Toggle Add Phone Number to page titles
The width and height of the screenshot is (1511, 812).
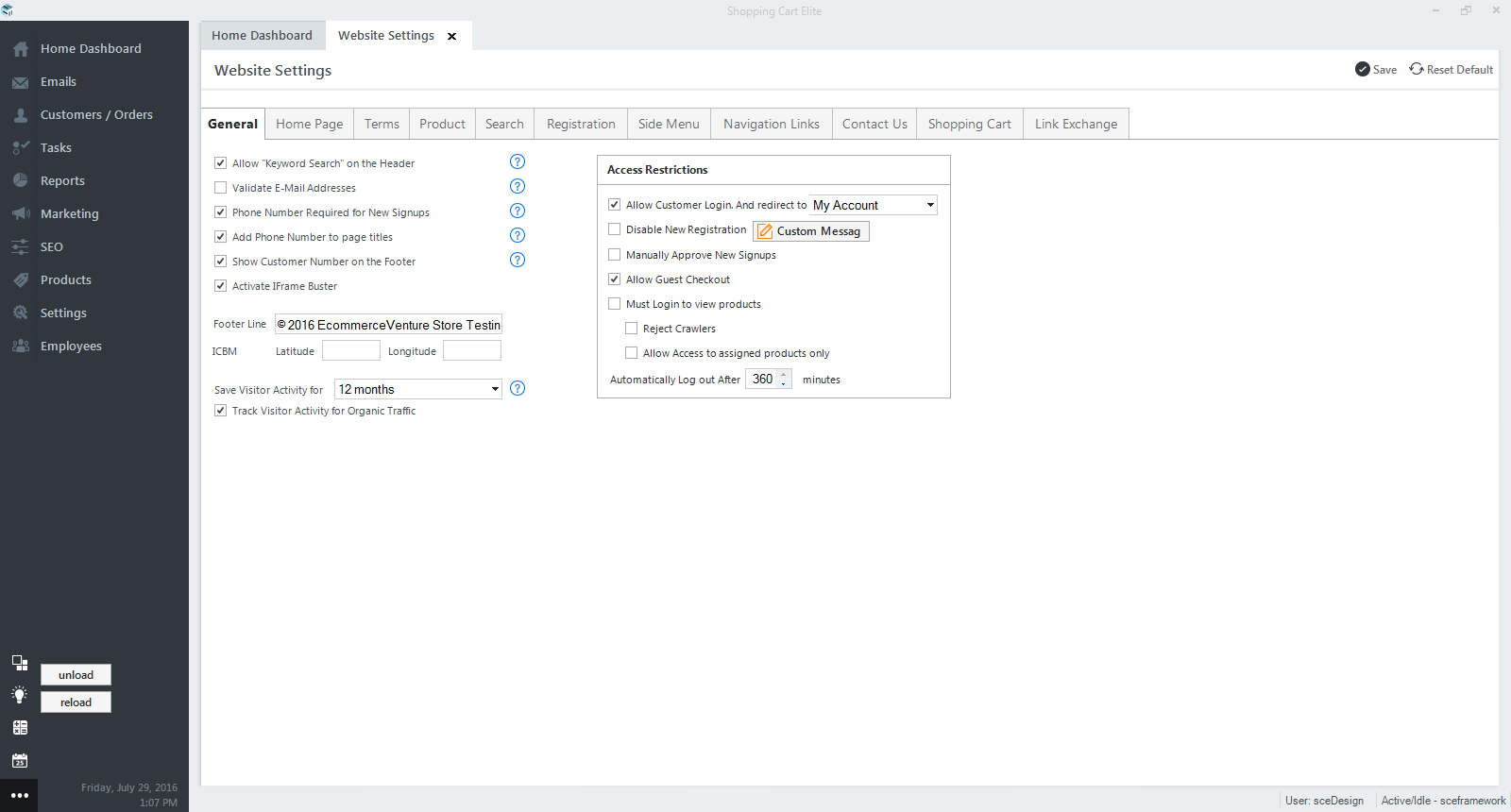pos(221,236)
